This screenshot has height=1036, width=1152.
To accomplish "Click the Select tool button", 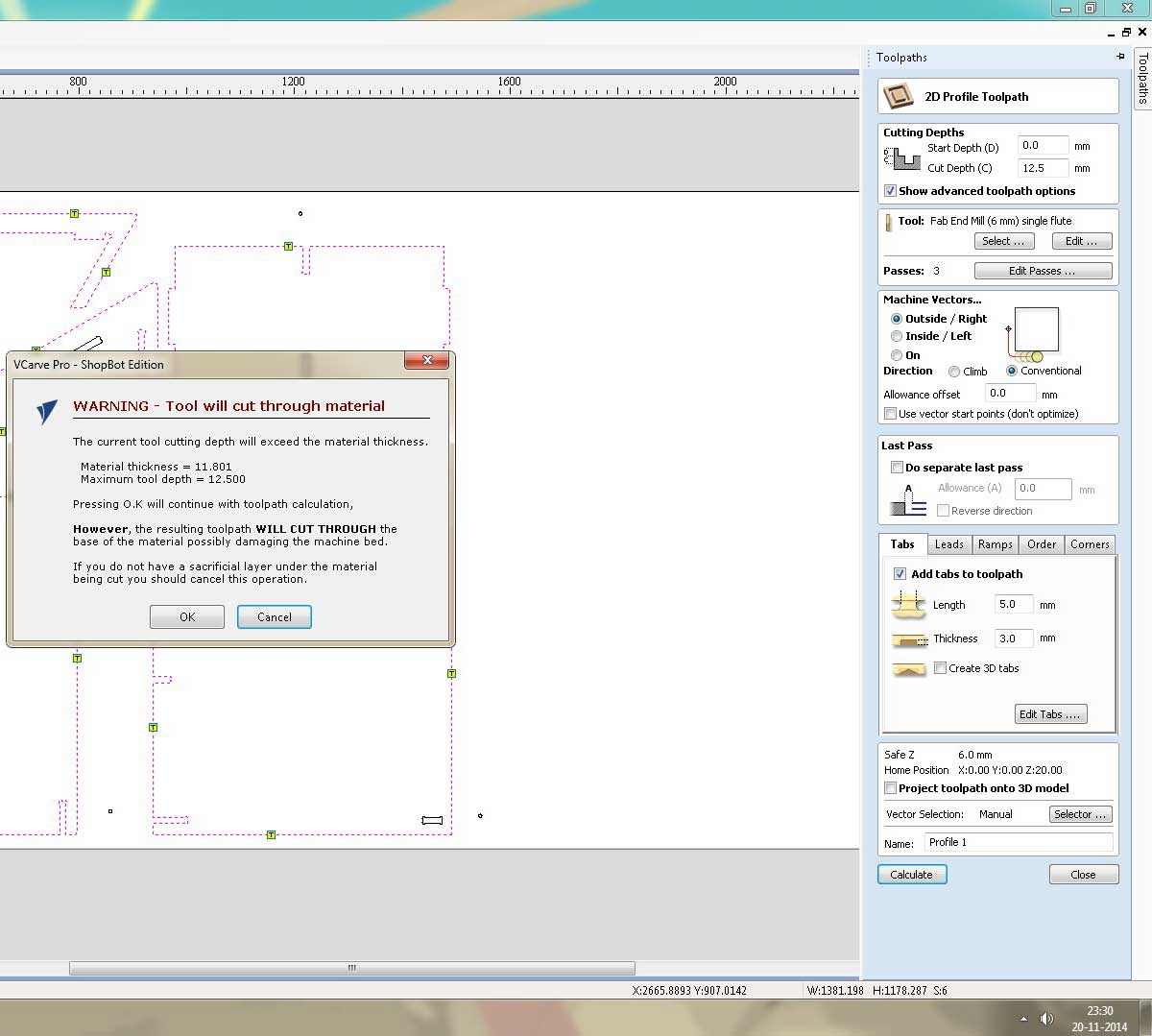I will point(1004,241).
